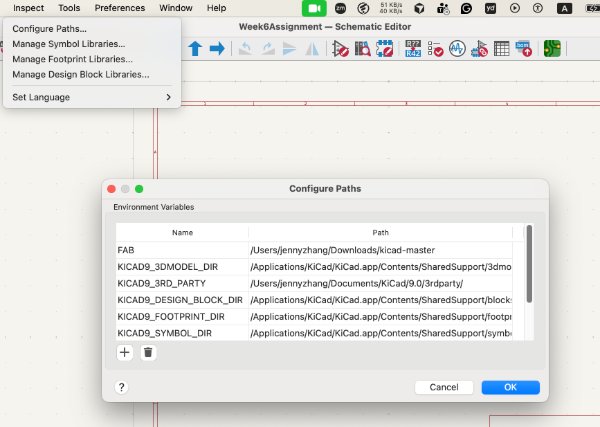Click the question mark help button
Screen dimensions: 600x427
click(121, 387)
